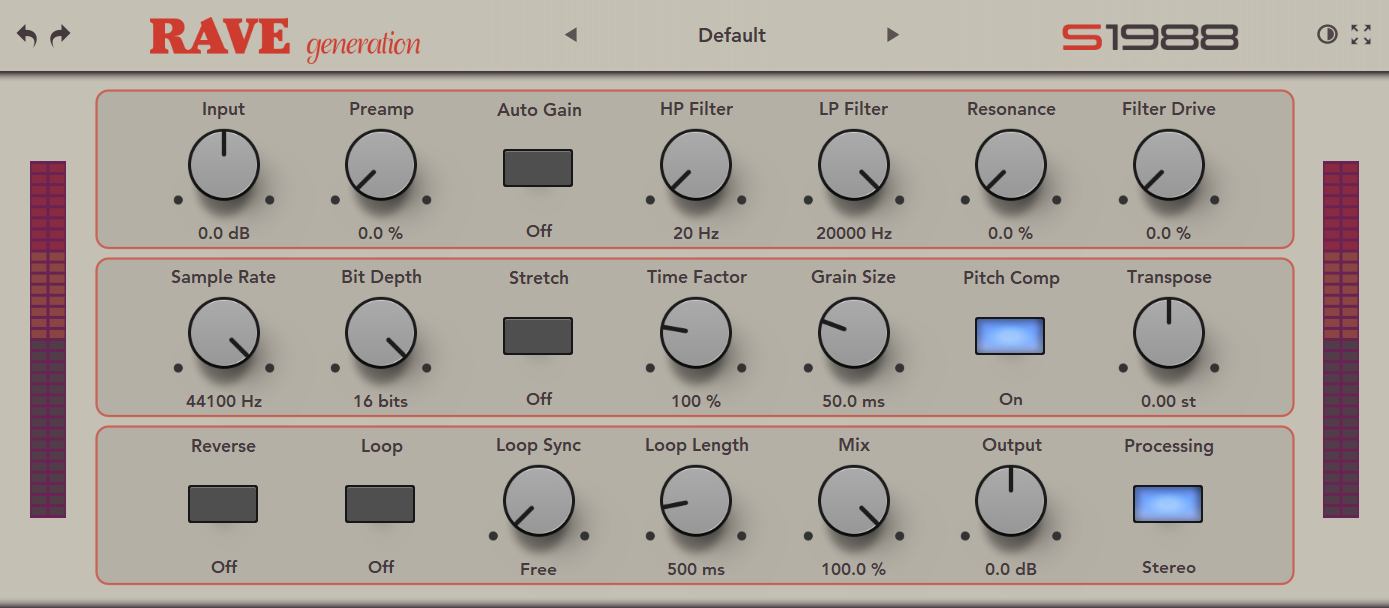The width and height of the screenshot is (1389, 608).
Task: Click the 20 Hz HP Filter value
Action: coord(696,233)
